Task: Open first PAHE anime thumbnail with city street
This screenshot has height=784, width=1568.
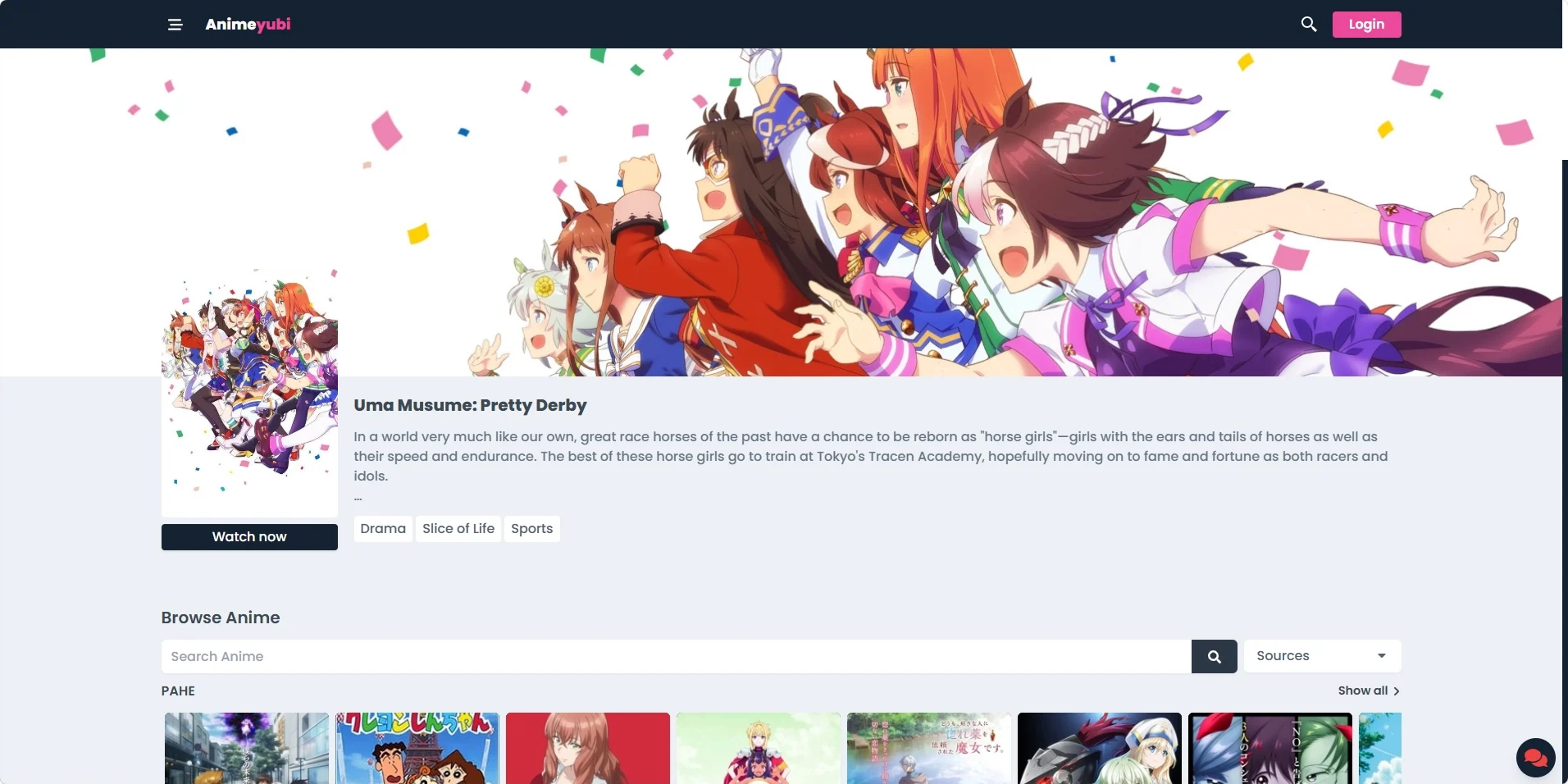Action: [246, 748]
